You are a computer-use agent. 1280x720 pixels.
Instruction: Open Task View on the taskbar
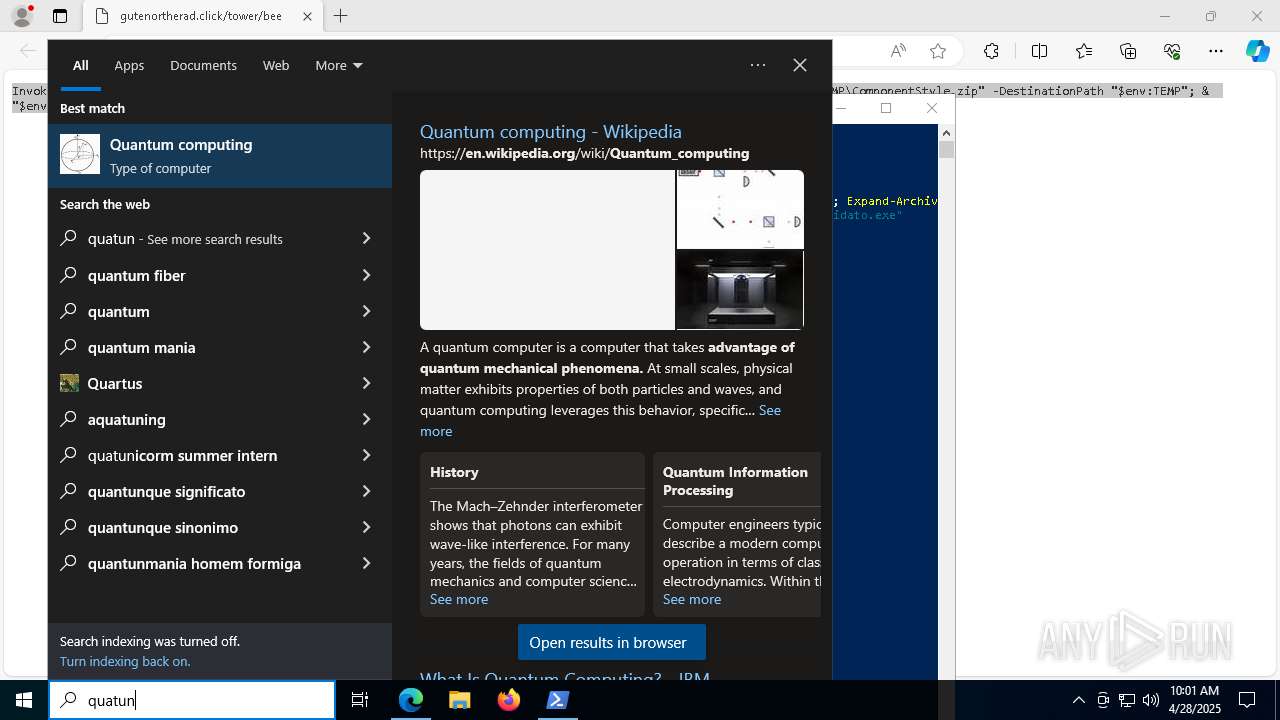(360, 700)
